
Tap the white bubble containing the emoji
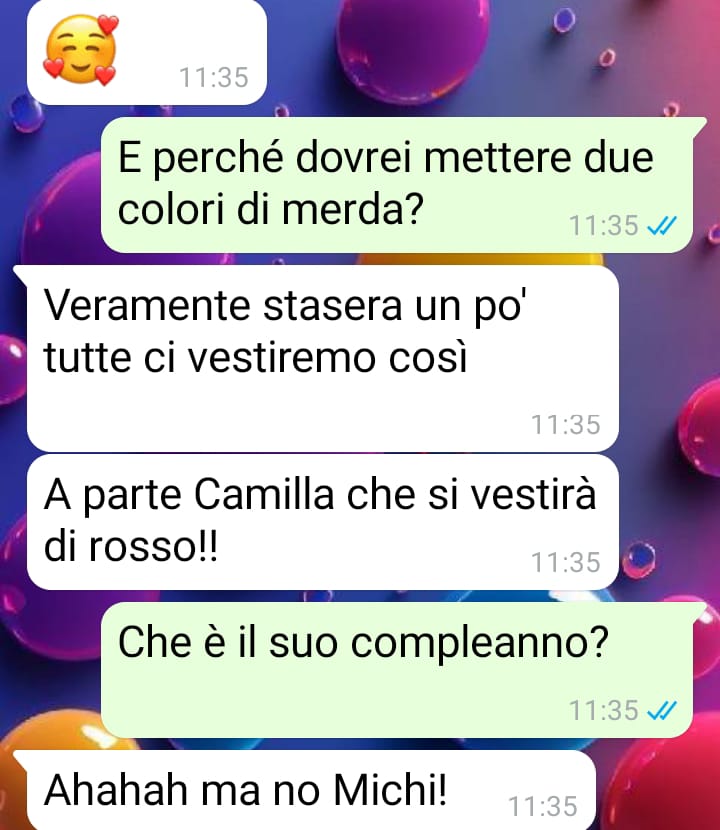click(147, 52)
